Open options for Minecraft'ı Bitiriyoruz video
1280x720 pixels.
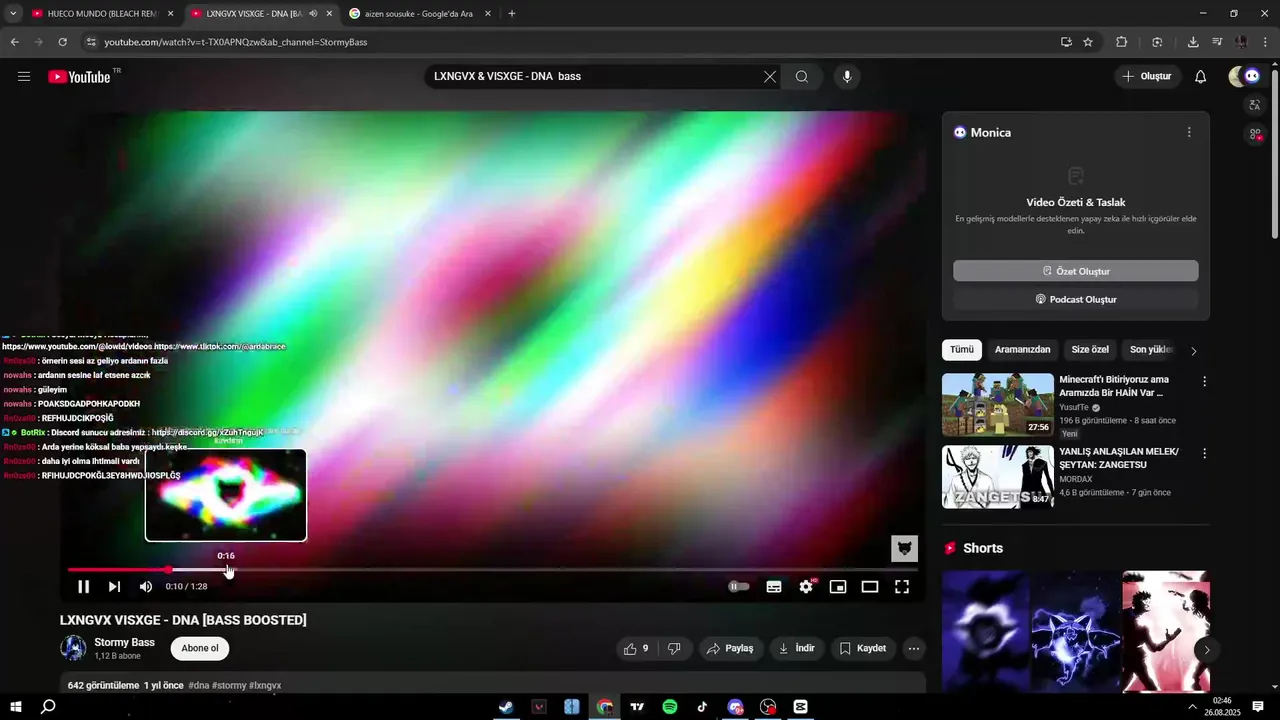coord(1204,382)
